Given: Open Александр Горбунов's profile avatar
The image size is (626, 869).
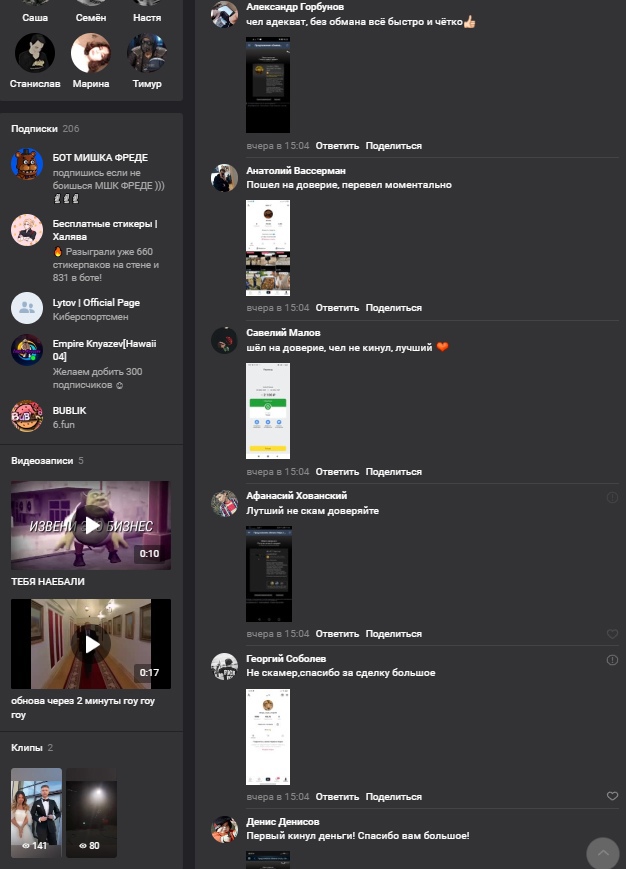Looking at the screenshot, I should click(x=224, y=14).
